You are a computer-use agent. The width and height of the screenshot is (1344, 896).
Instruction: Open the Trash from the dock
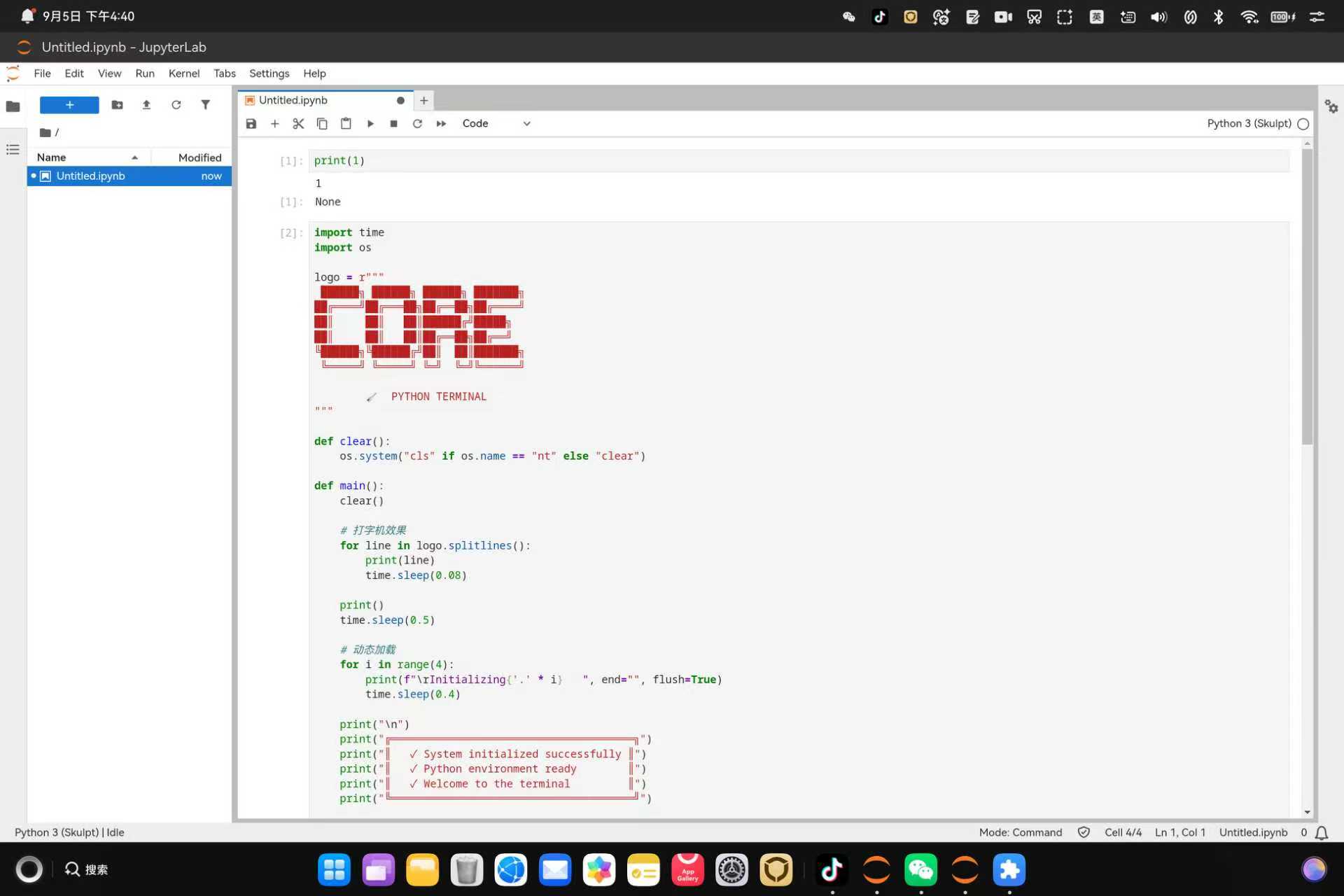466,870
